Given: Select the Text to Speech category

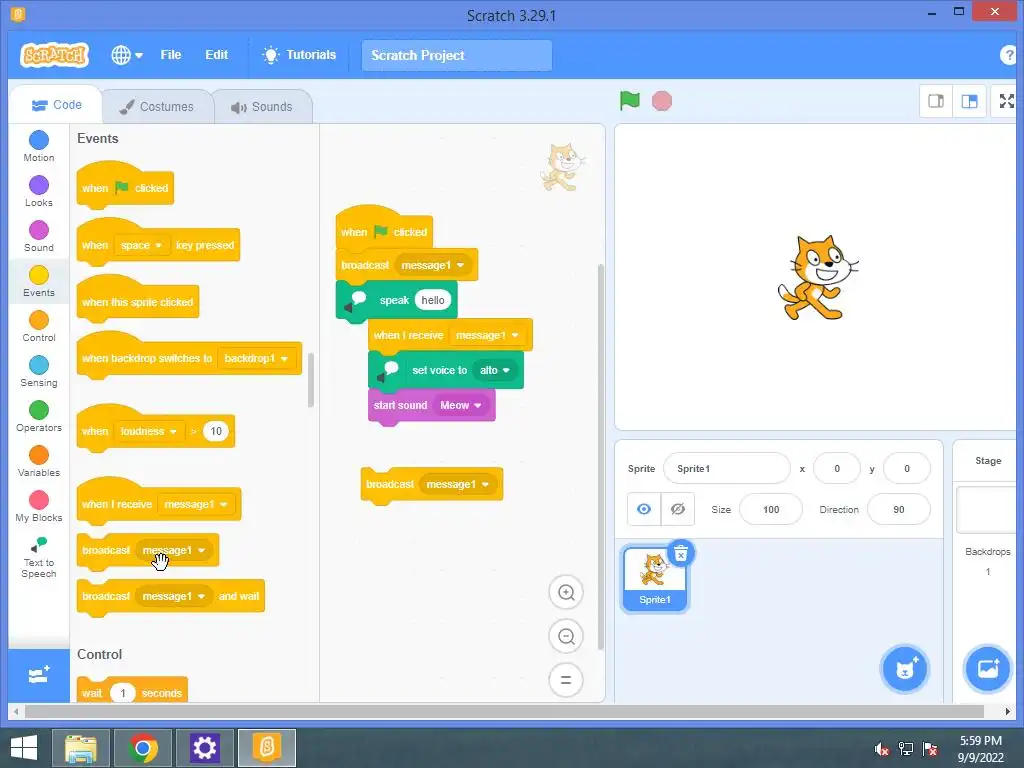Looking at the screenshot, I should pos(39,558).
